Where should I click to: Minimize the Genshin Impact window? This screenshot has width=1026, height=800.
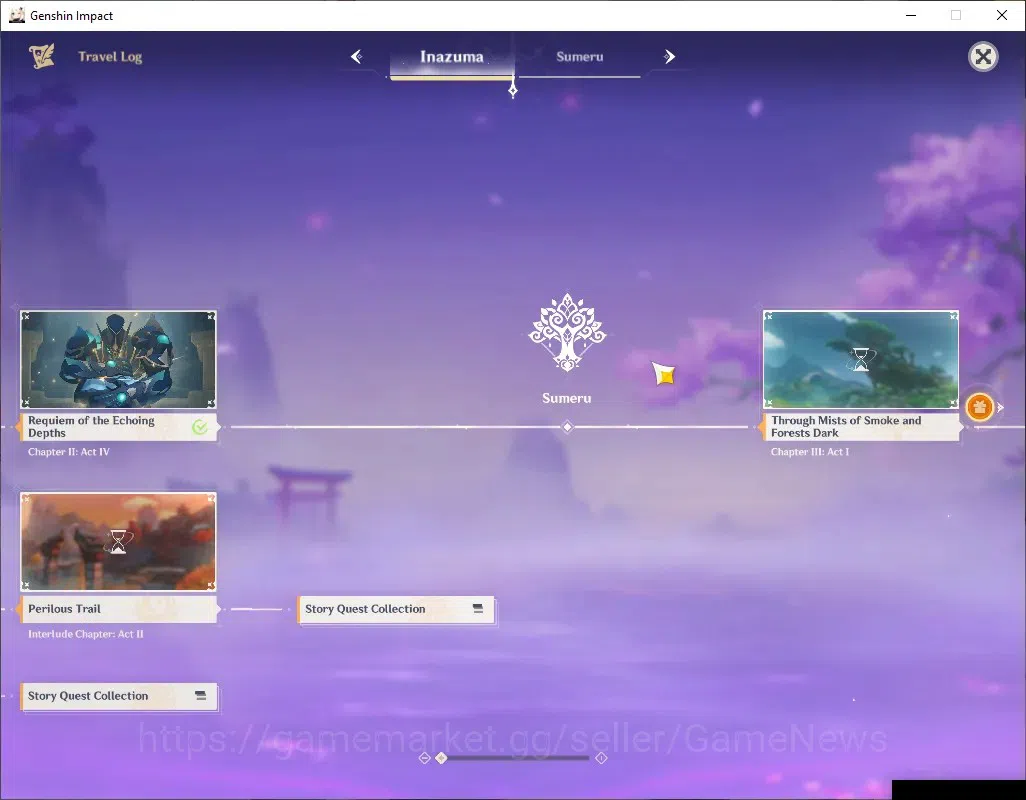click(910, 15)
